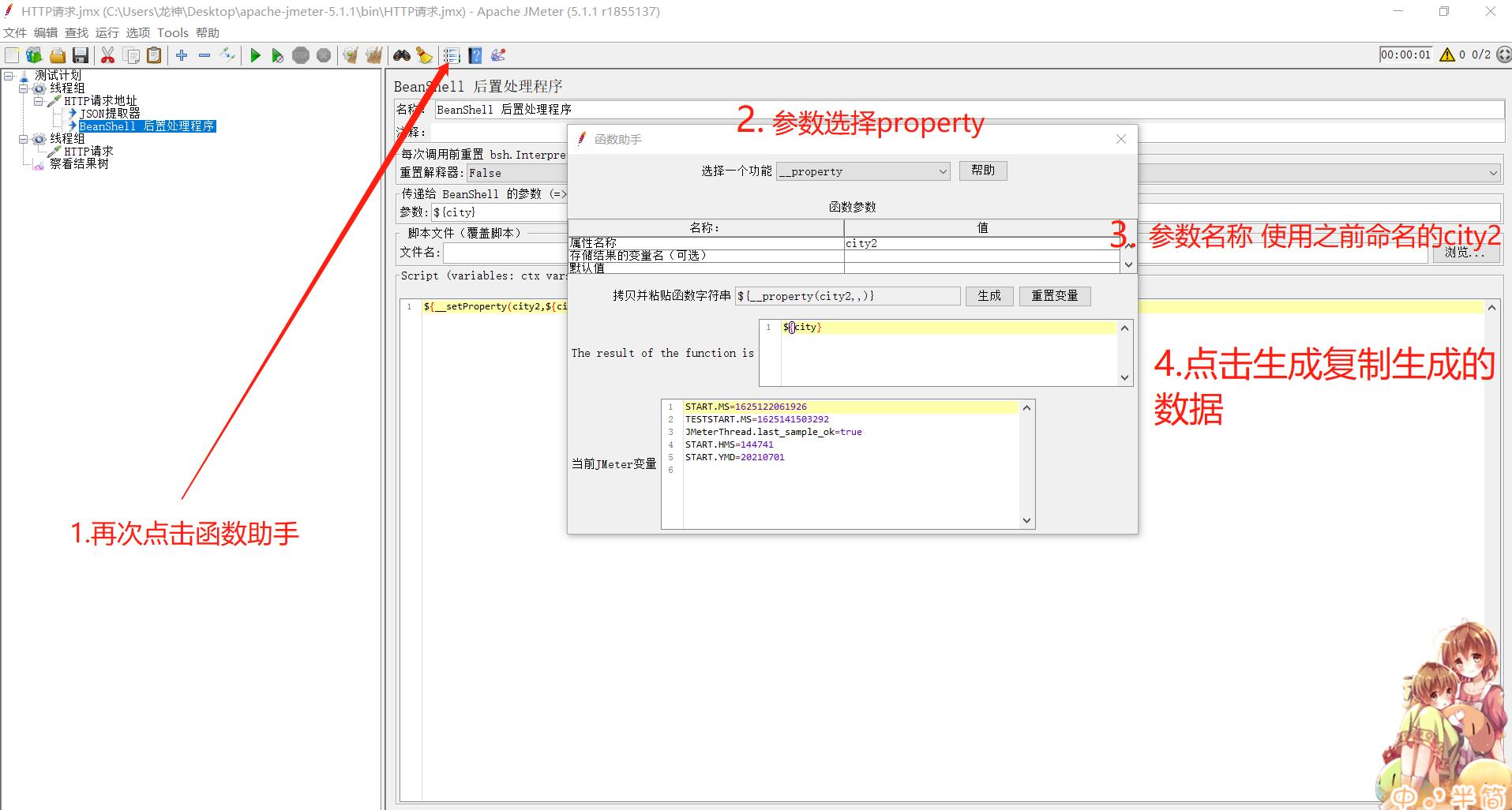Click the New test plan toolbar icon
The image size is (1512, 810).
point(12,55)
